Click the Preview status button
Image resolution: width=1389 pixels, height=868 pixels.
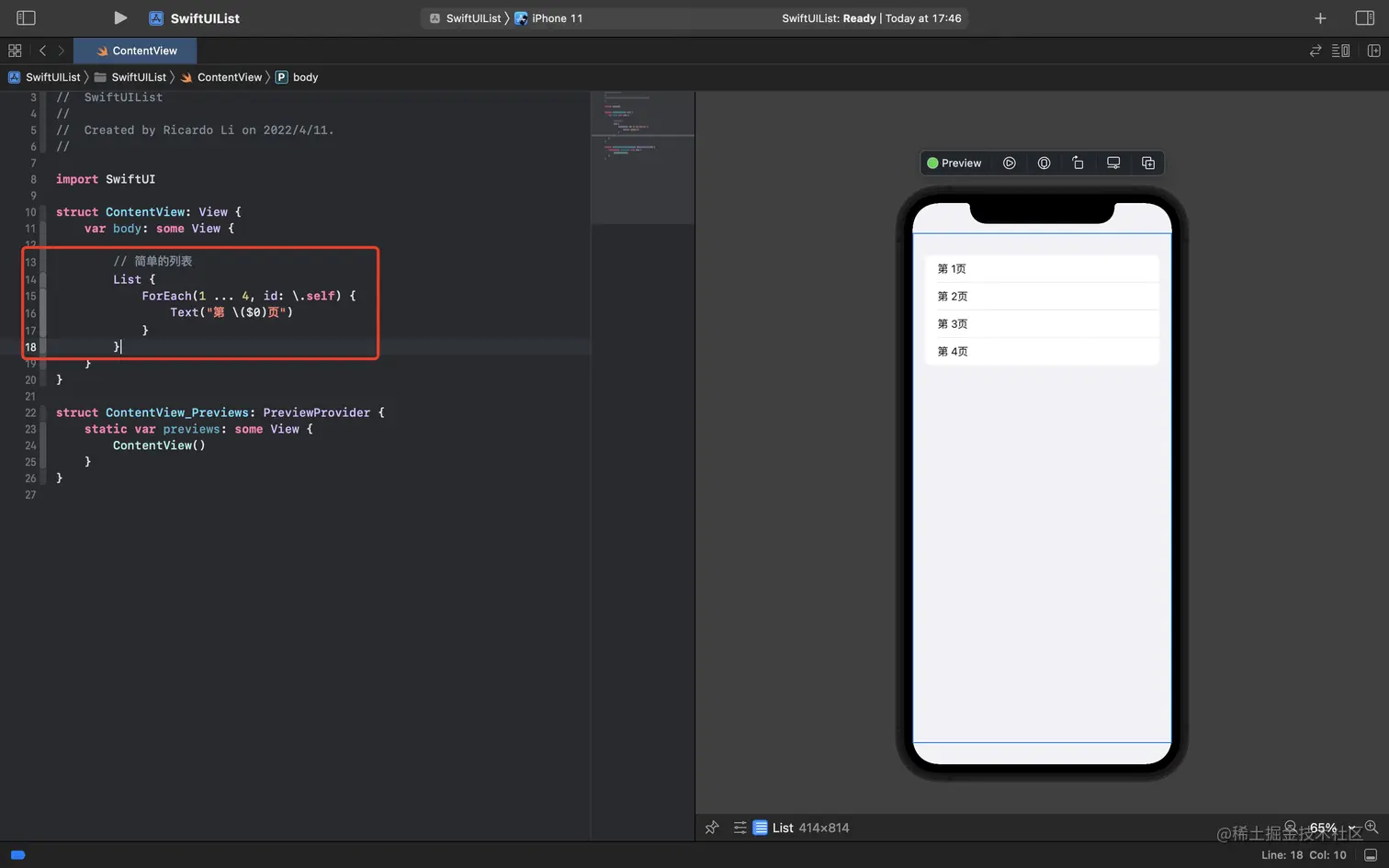pyautogui.click(x=954, y=163)
